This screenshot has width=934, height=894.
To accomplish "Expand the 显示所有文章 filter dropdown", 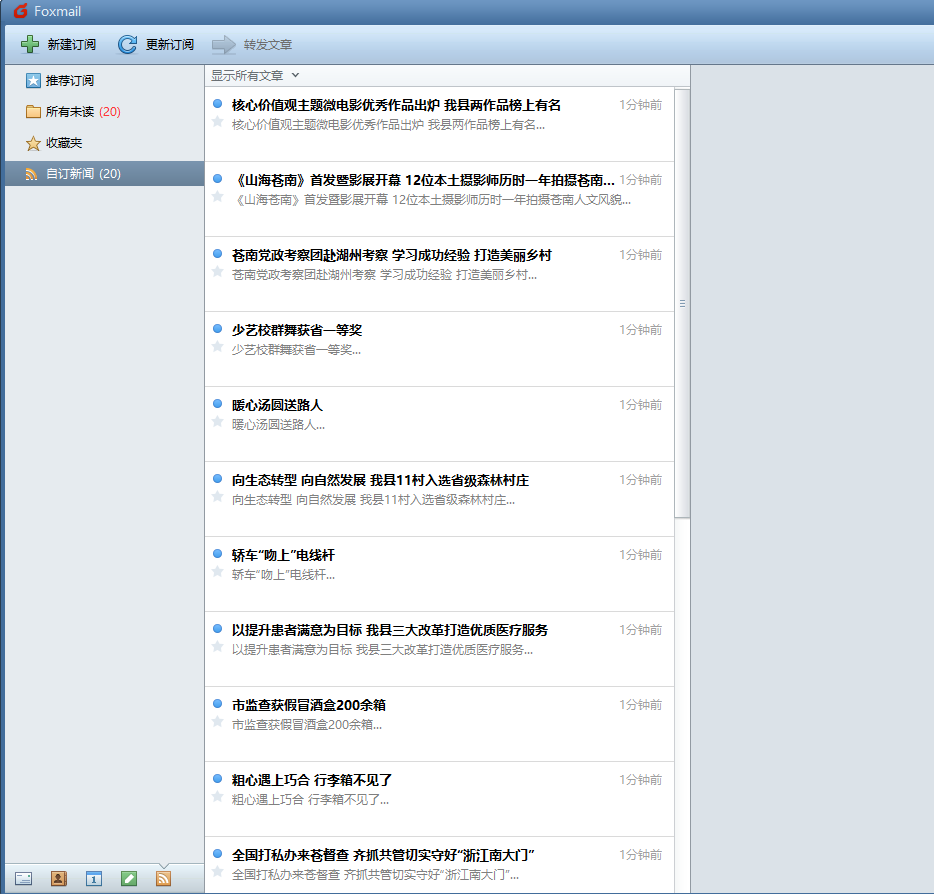I will (254, 76).
